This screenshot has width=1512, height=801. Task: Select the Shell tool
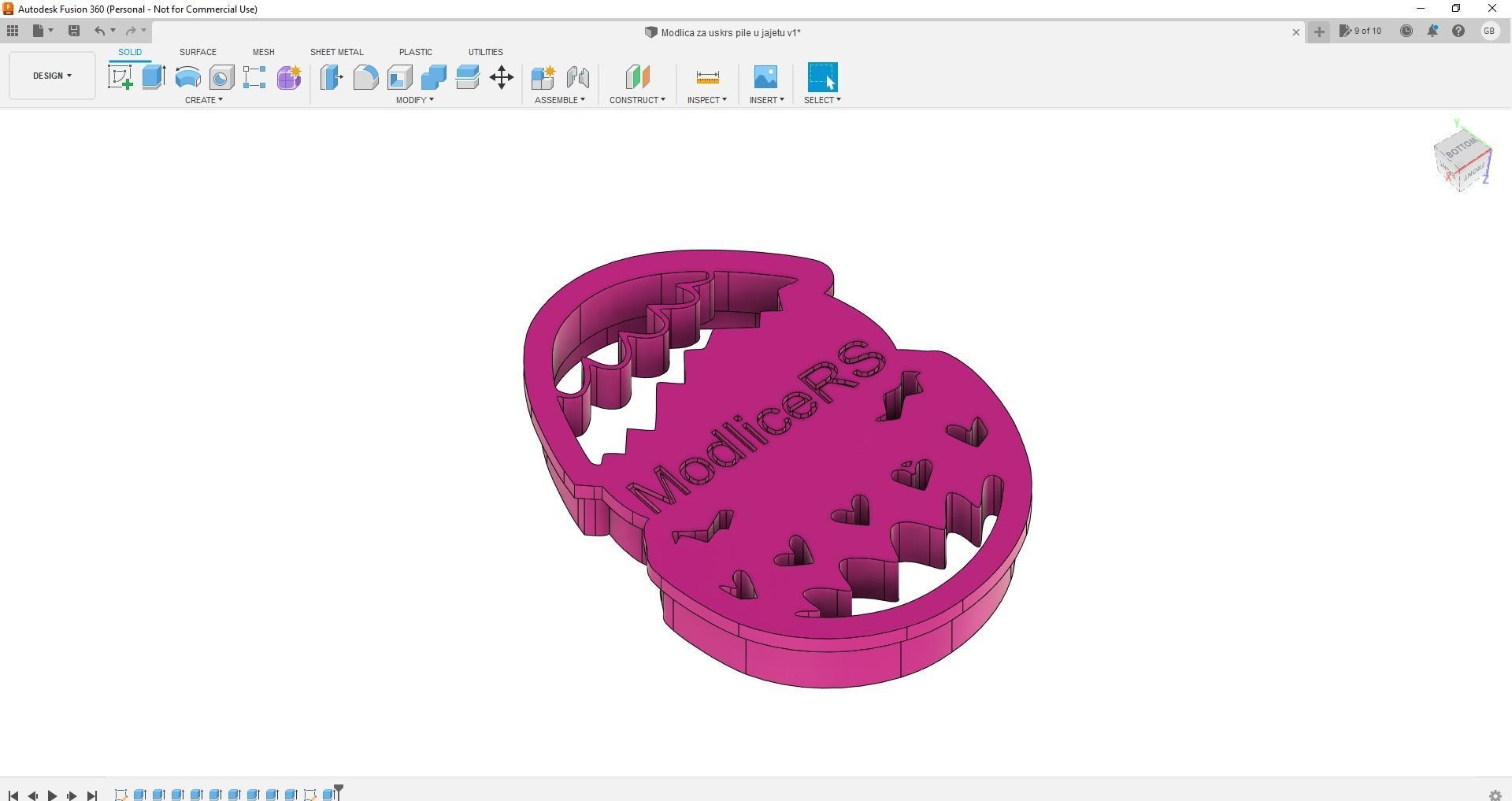399,77
